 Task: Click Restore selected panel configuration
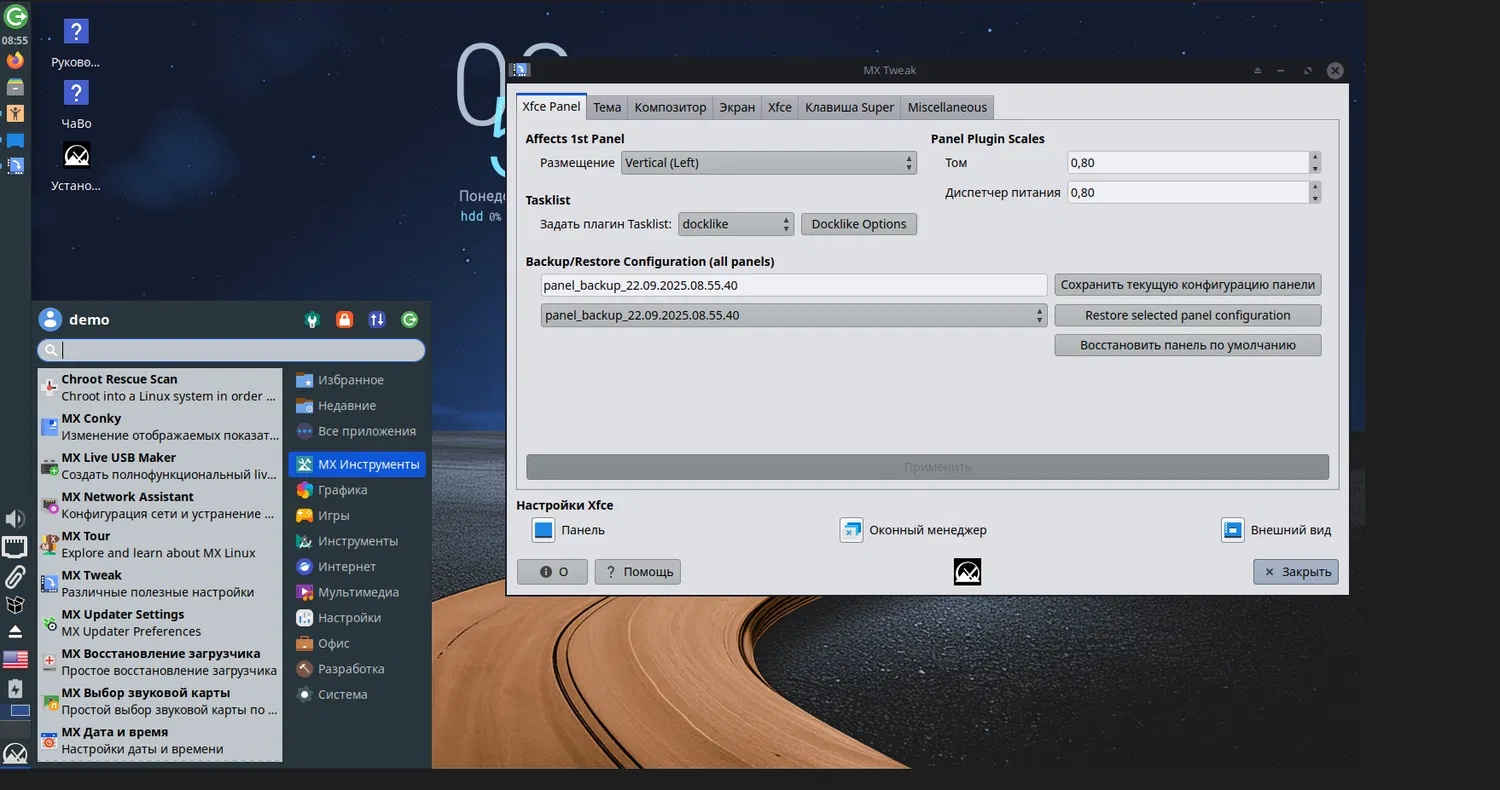pyautogui.click(x=1187, y=315)
